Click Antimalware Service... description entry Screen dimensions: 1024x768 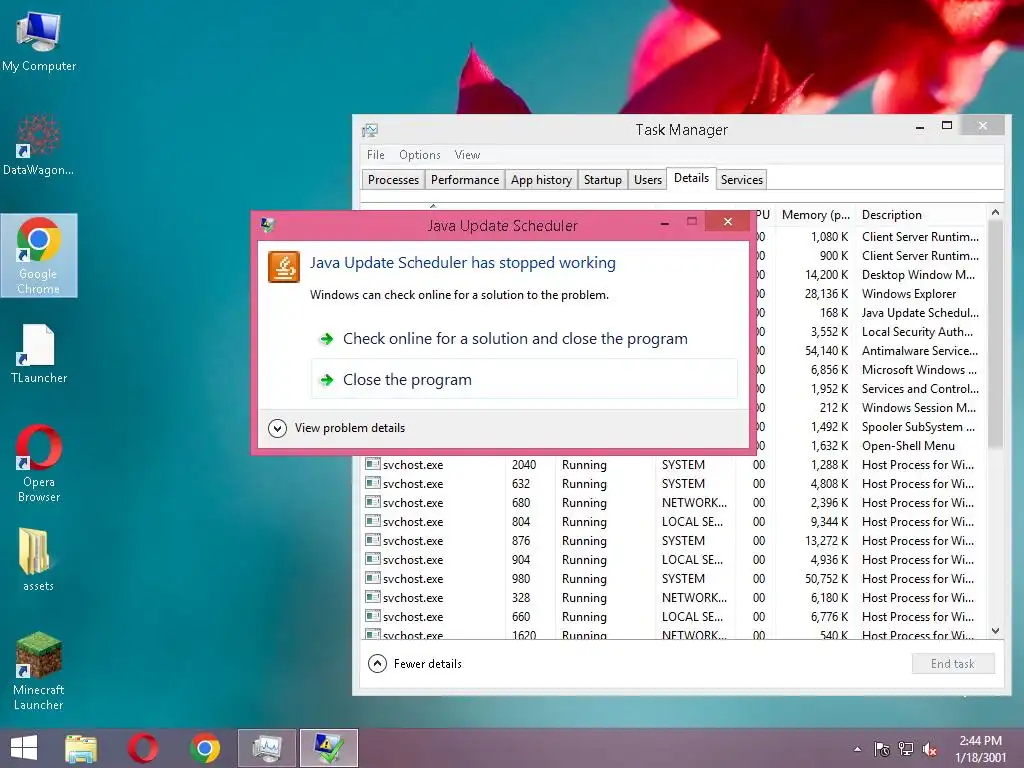(920, 351)
